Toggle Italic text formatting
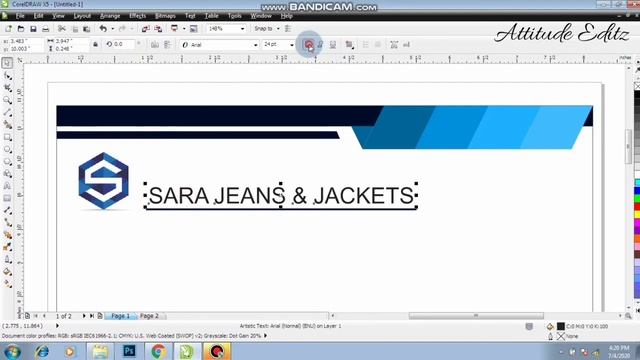 321,44
